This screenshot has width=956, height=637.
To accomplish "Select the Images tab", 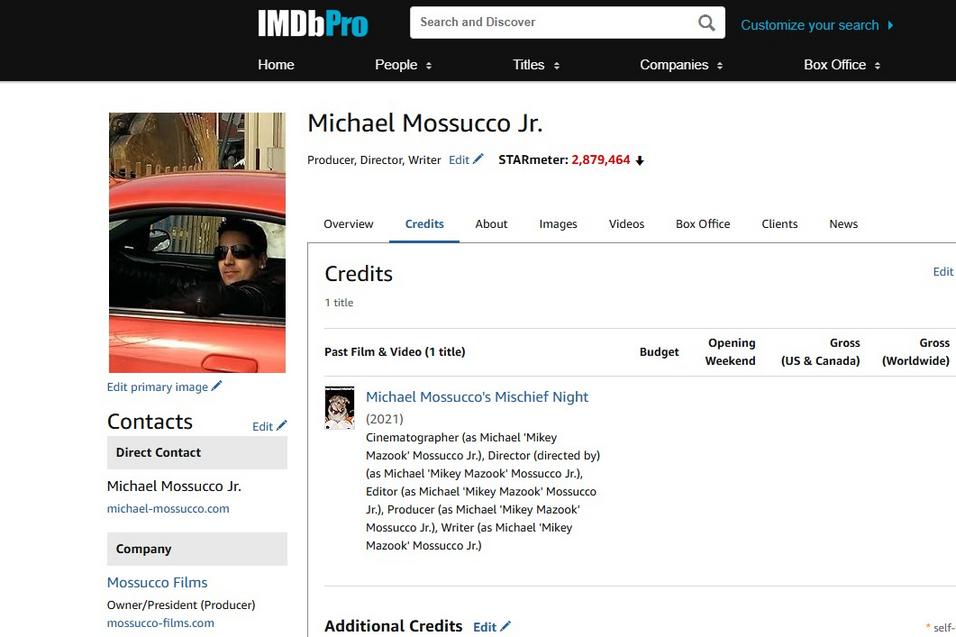I will (558, 224).
